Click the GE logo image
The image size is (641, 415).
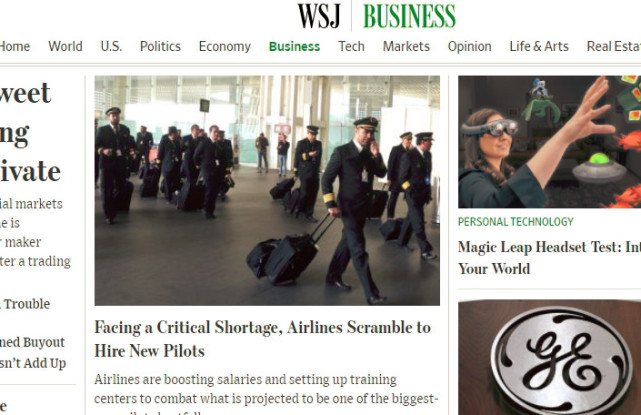point(549,357)
